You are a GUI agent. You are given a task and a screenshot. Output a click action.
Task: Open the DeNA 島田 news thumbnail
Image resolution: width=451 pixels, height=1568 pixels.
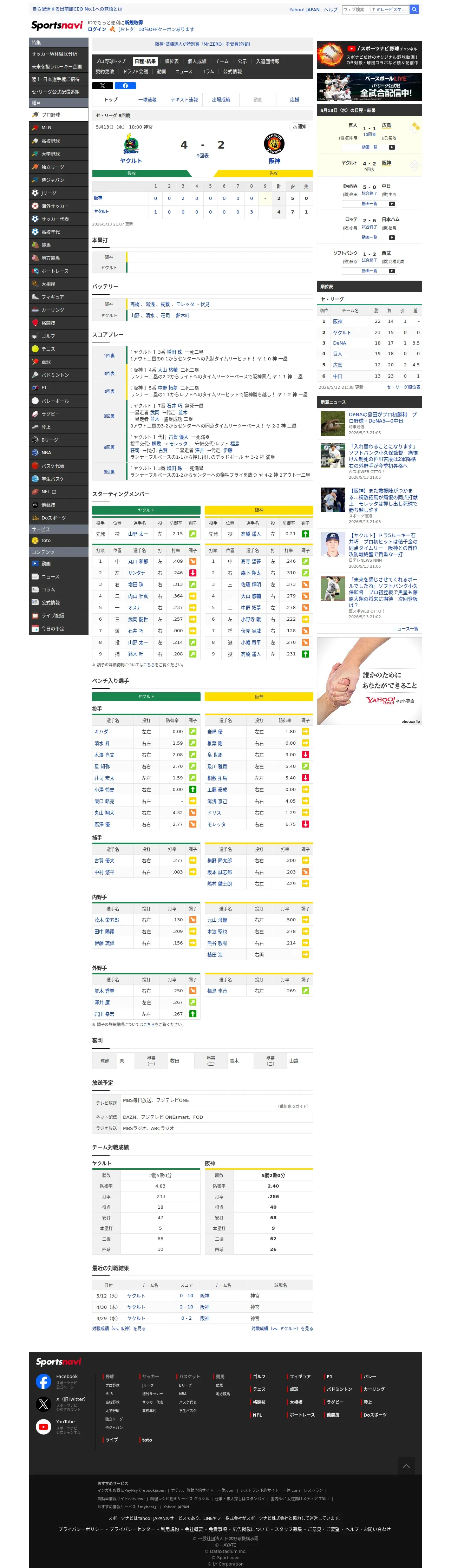click(x=333, y=424)
